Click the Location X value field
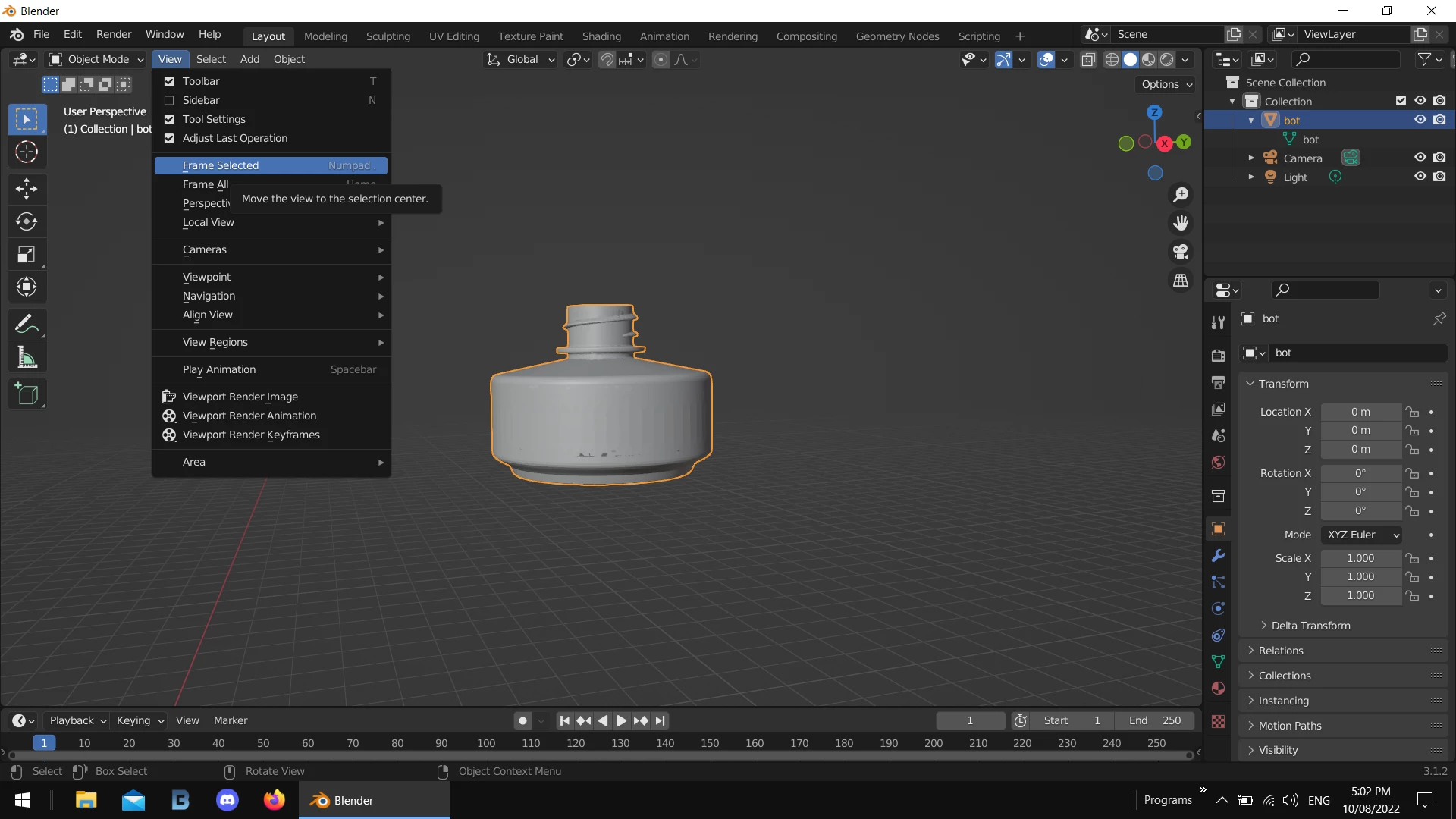The width and height of the screenshot is (1456, 819). pyautogui.click(x=1360, y=412)
